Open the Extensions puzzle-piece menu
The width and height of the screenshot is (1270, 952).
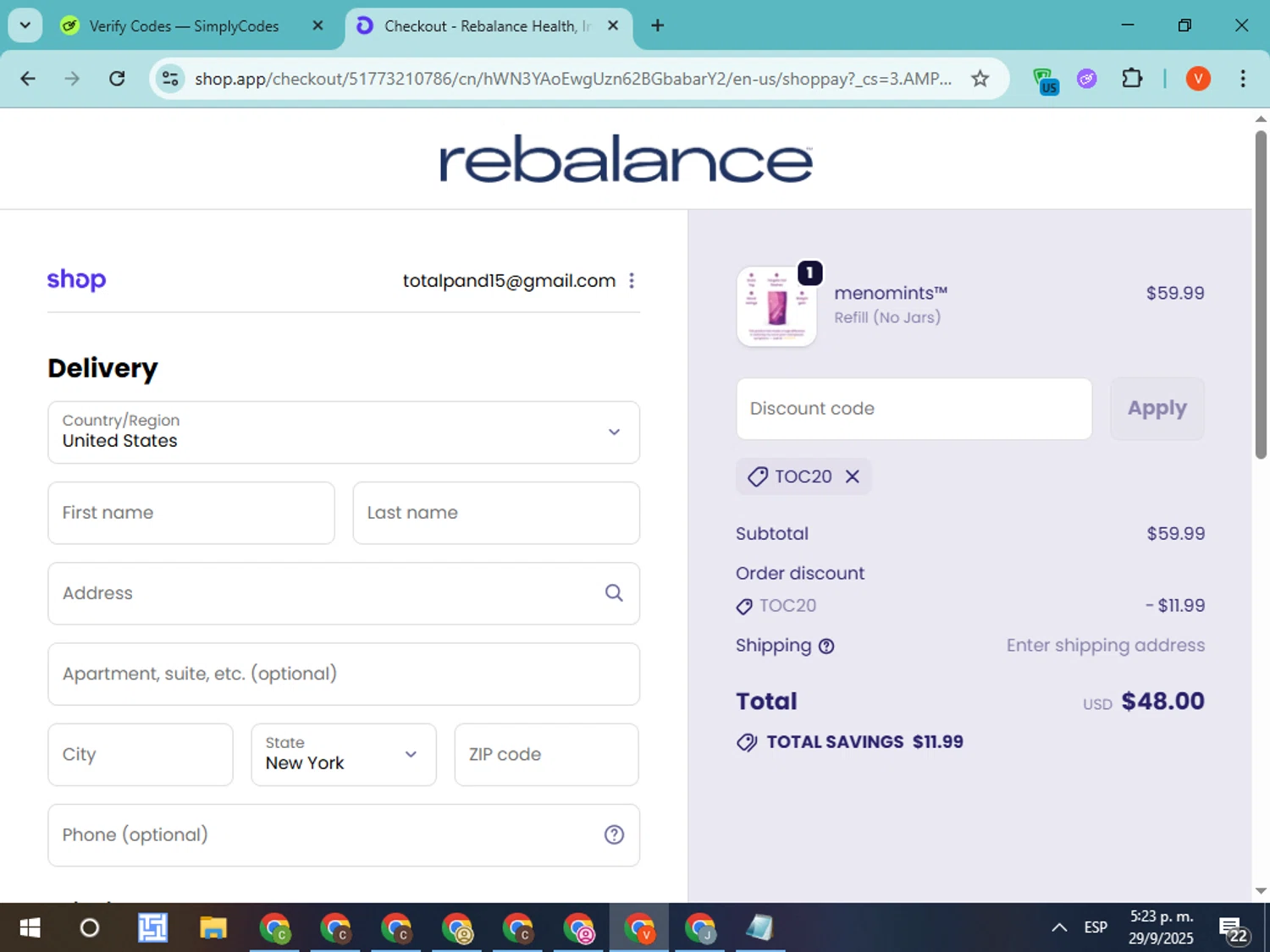click(x=1132, y=79)
